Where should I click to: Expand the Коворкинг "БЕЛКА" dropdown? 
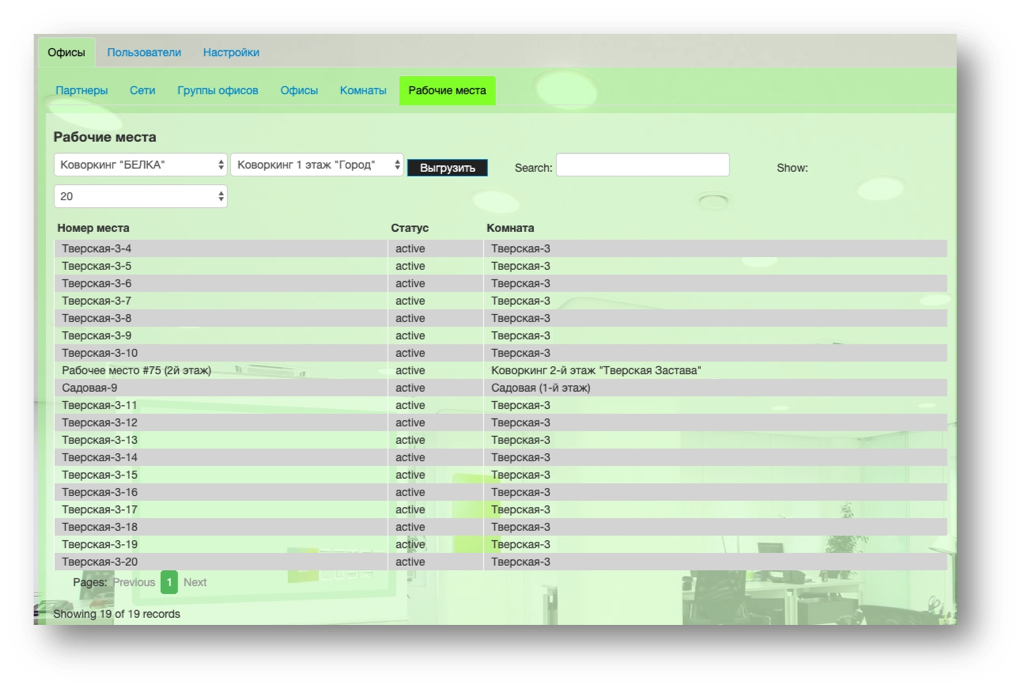(x=140, y=164)
